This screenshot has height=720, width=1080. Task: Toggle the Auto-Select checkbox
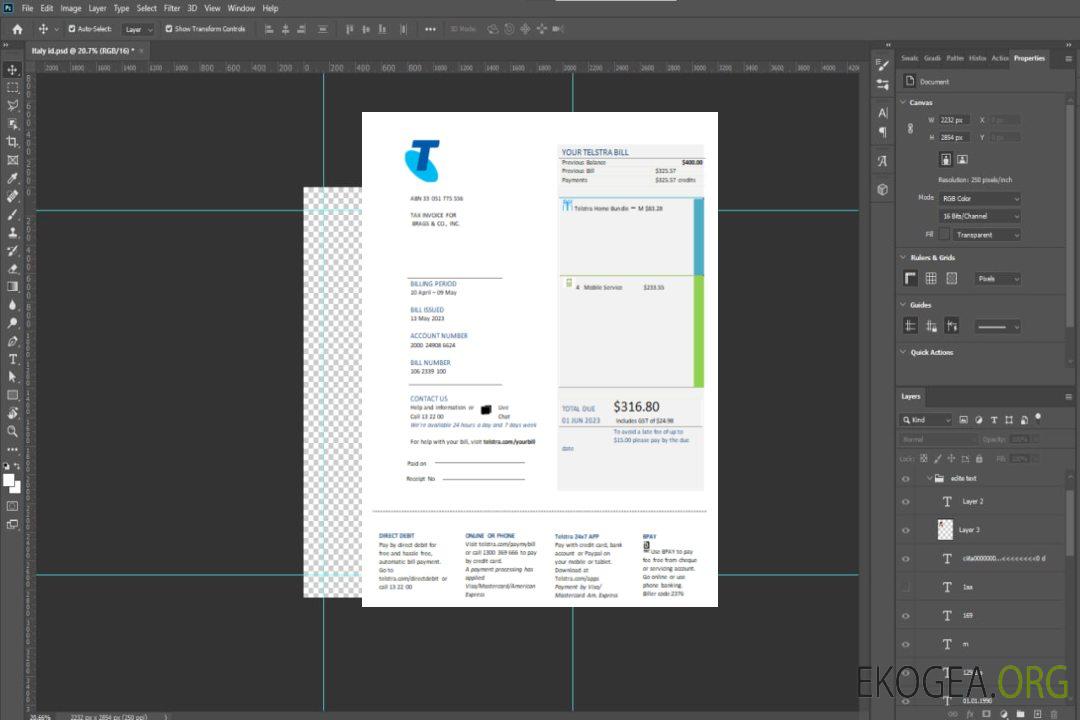72,29
